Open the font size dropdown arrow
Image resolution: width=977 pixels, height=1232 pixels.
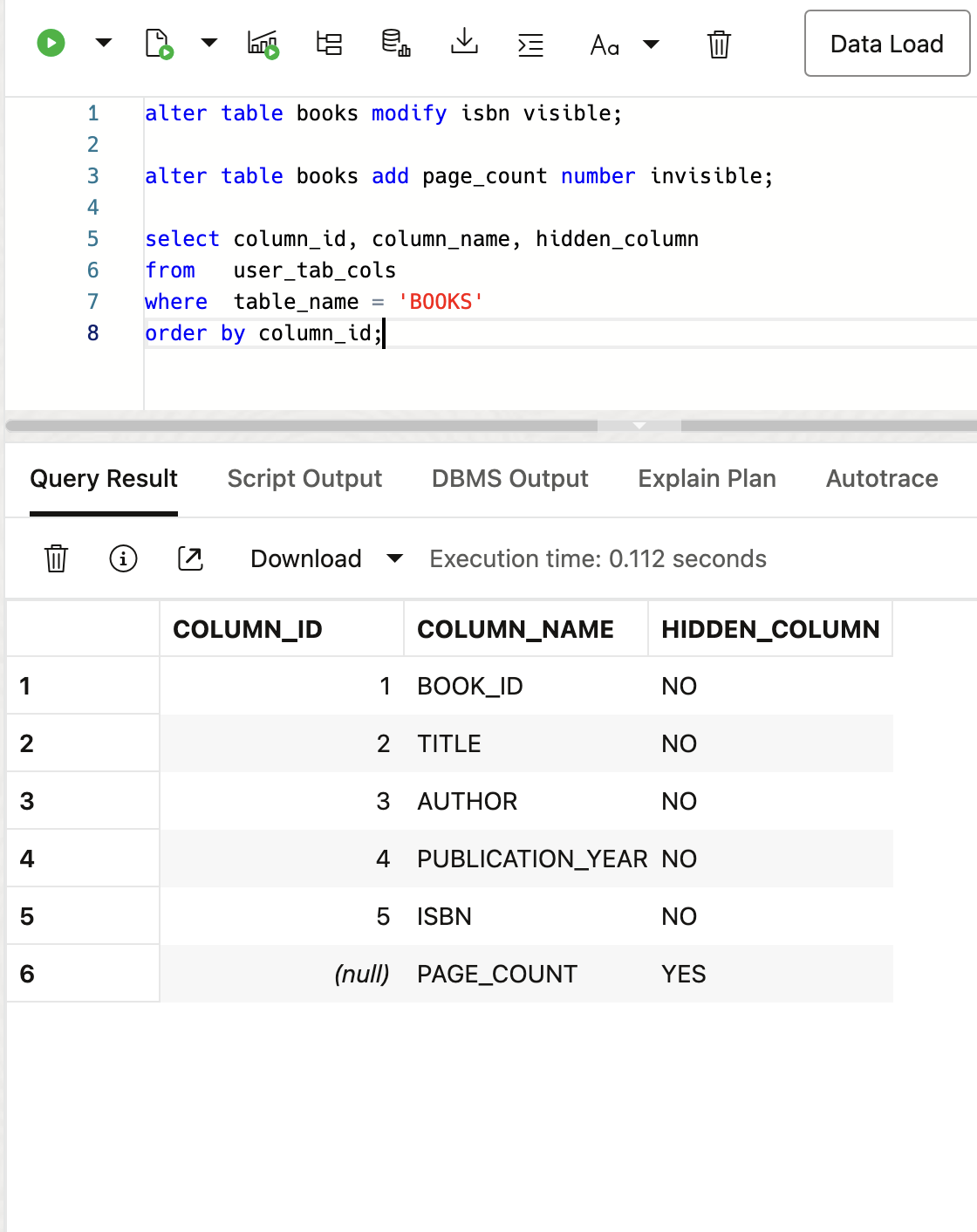(651, 44)
